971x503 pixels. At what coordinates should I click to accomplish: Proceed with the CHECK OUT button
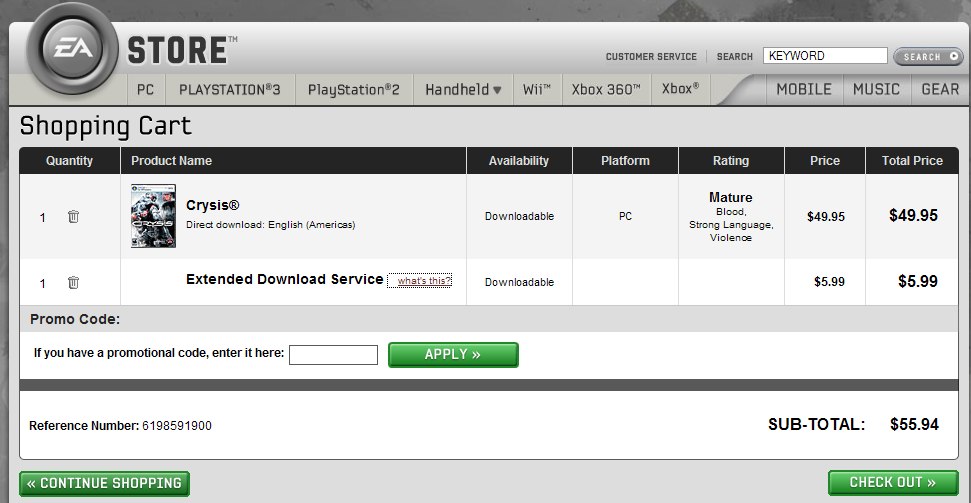click(x=892, y=482)
